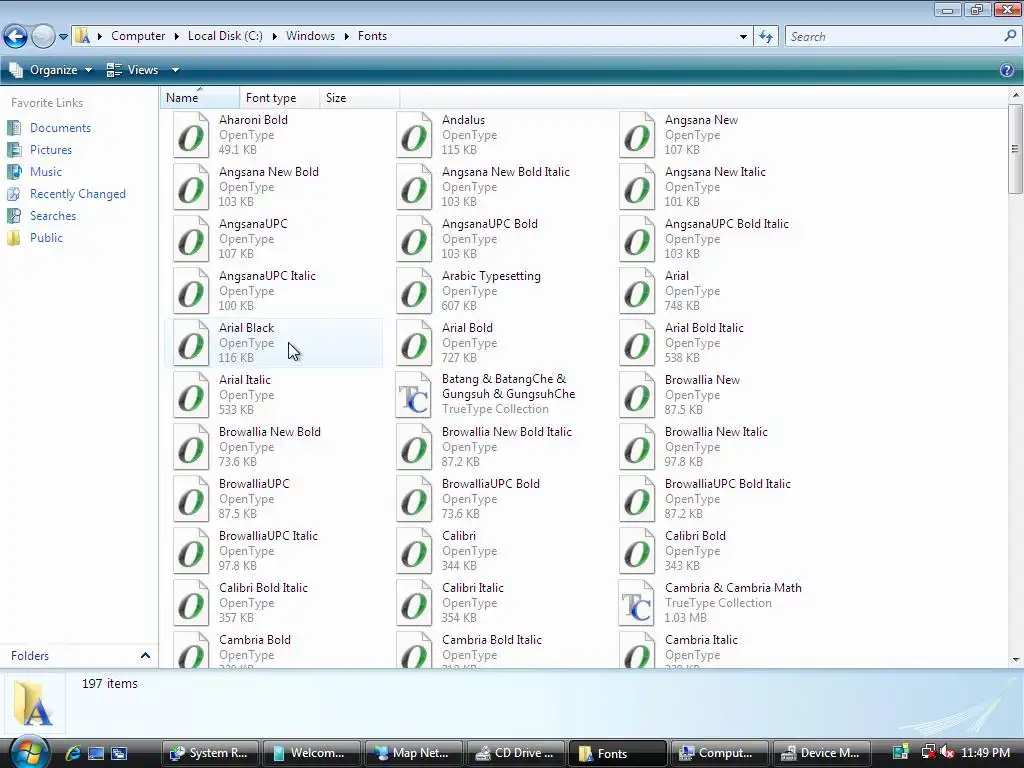The height and width of the screenshot is (768, 1024).
Task: Click the AngsanaUPC Bold font icon
Action: pos(414,239)
